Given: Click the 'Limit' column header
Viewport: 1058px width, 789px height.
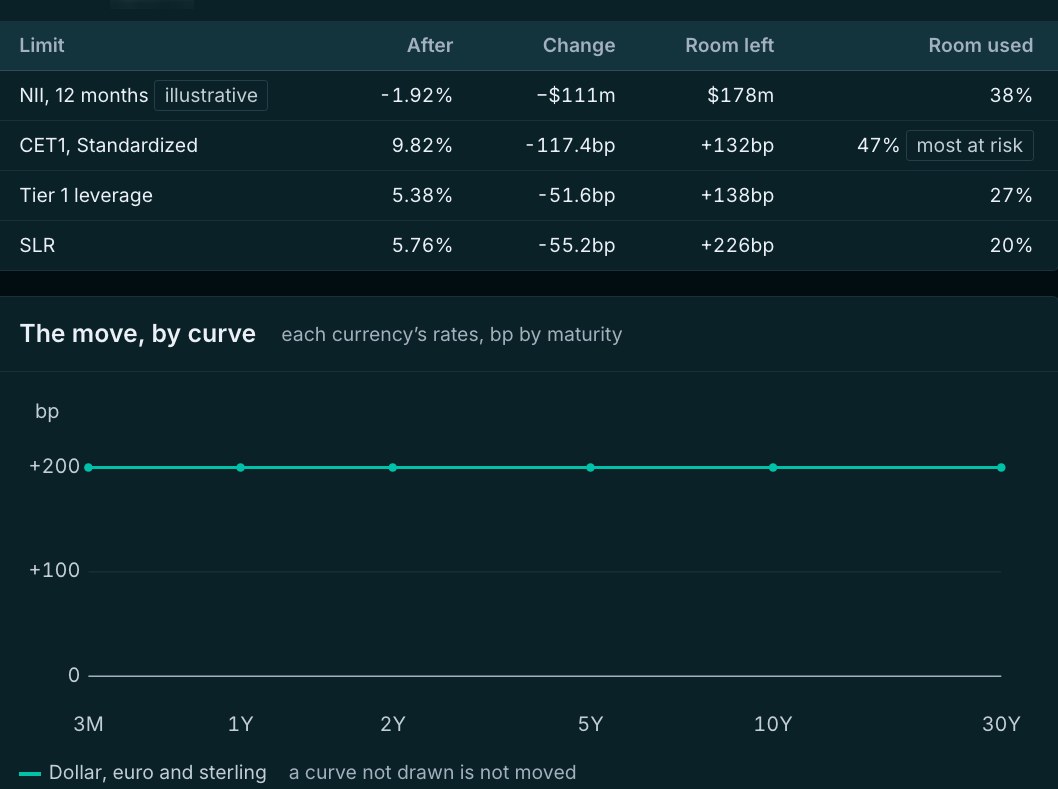Looking at the screenshot, I should [x=42, y=45].
